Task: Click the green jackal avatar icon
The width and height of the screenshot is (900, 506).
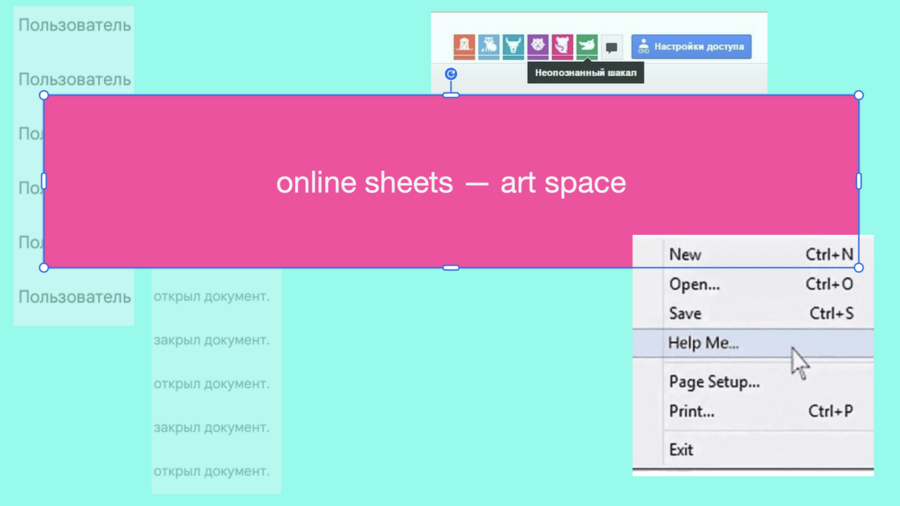Action: point(587,46)
